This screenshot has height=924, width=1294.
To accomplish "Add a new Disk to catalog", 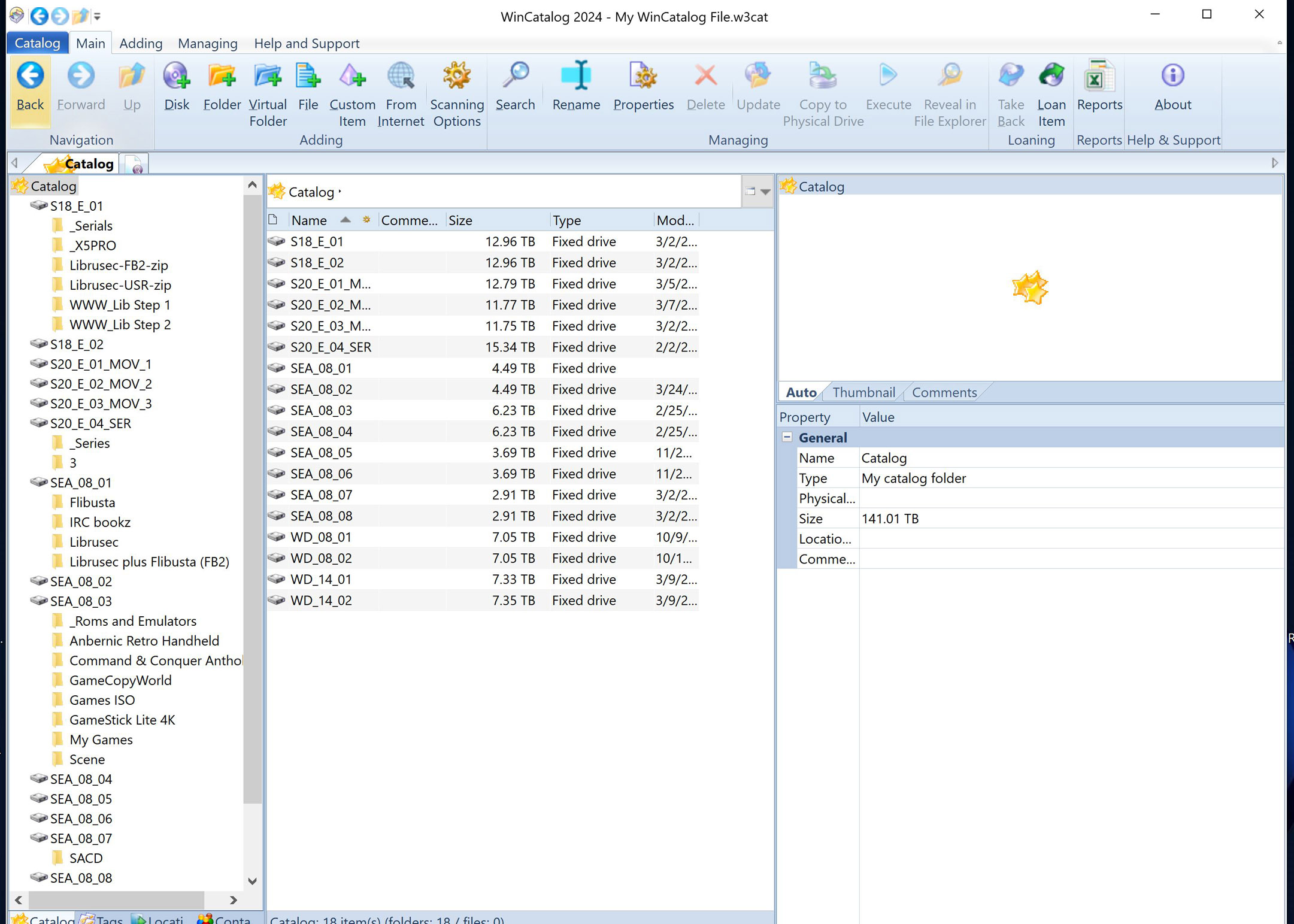I will coord(177,87).
